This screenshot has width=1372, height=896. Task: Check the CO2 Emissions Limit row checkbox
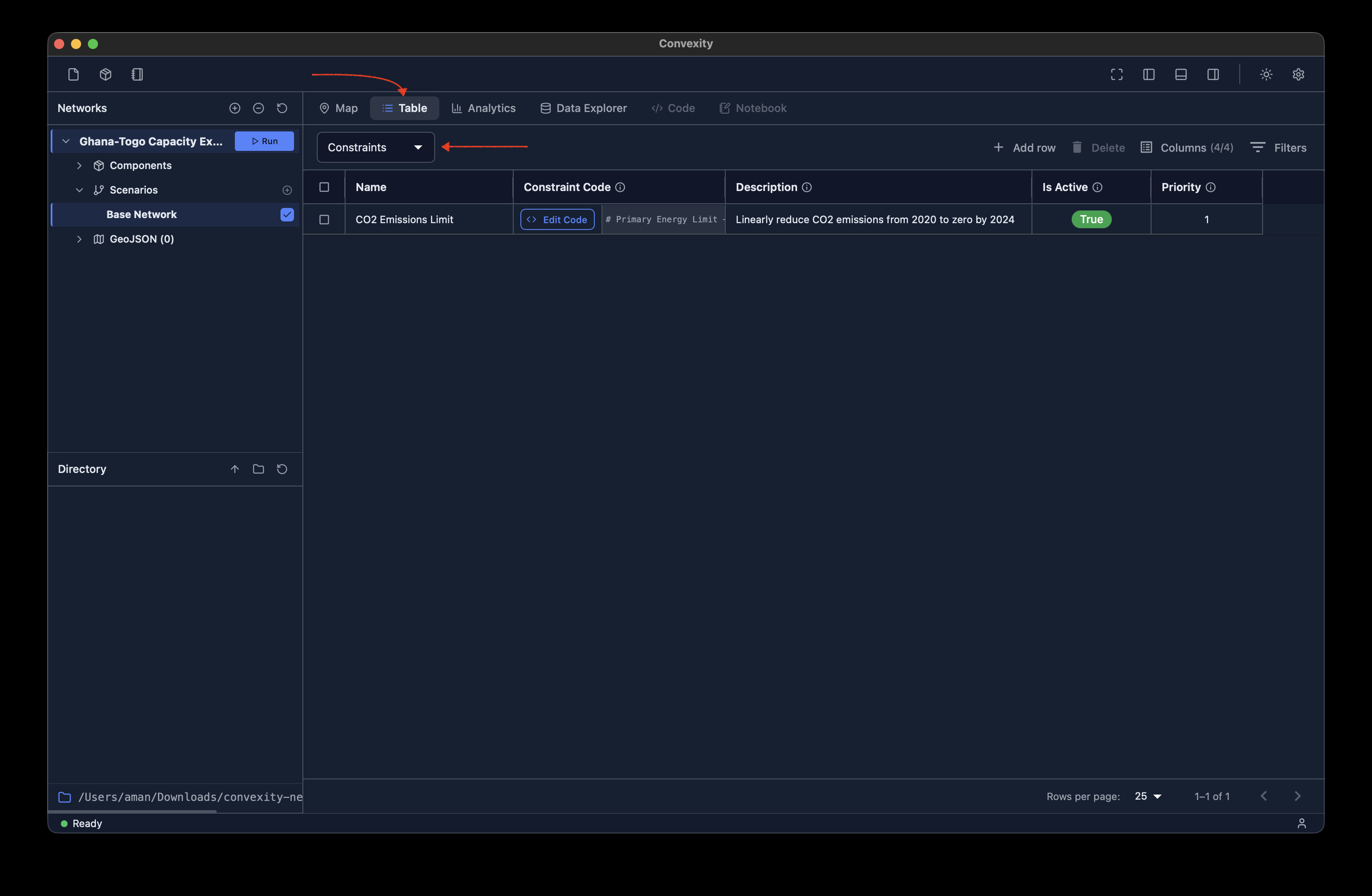324,220
